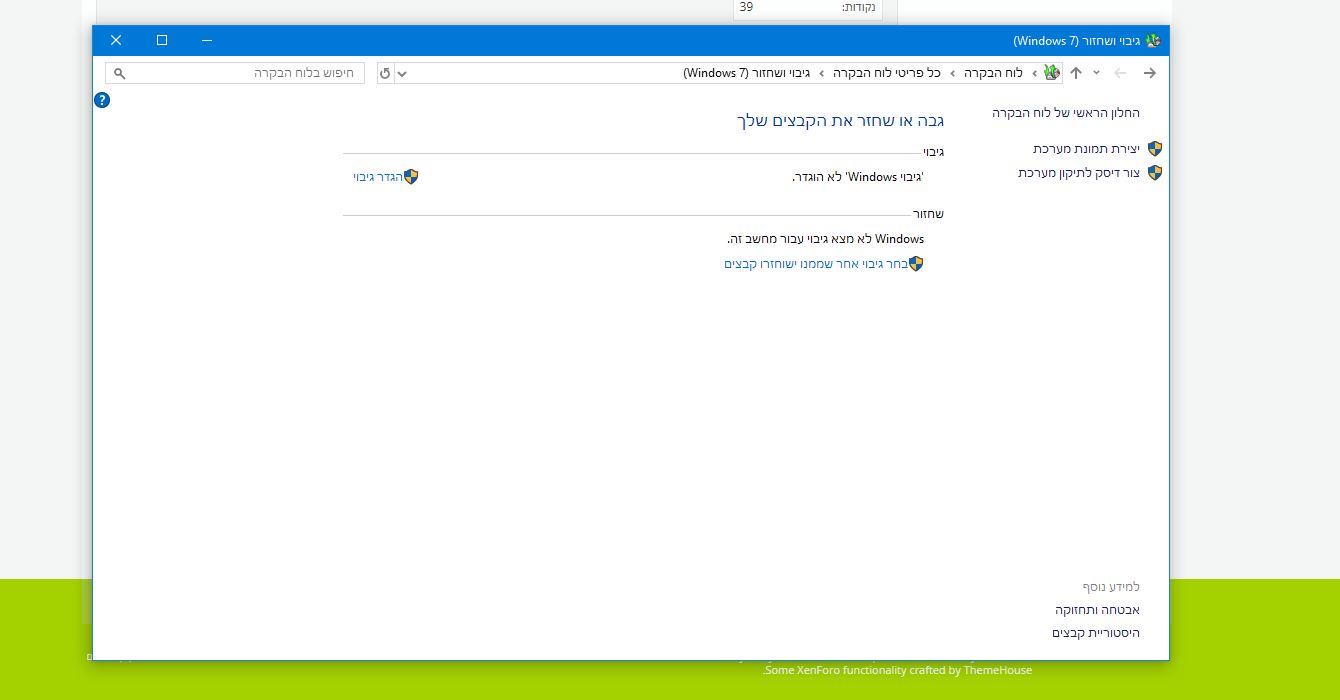
Task: Click the Back navigation arrow
Action: [x=1150, y=73]
